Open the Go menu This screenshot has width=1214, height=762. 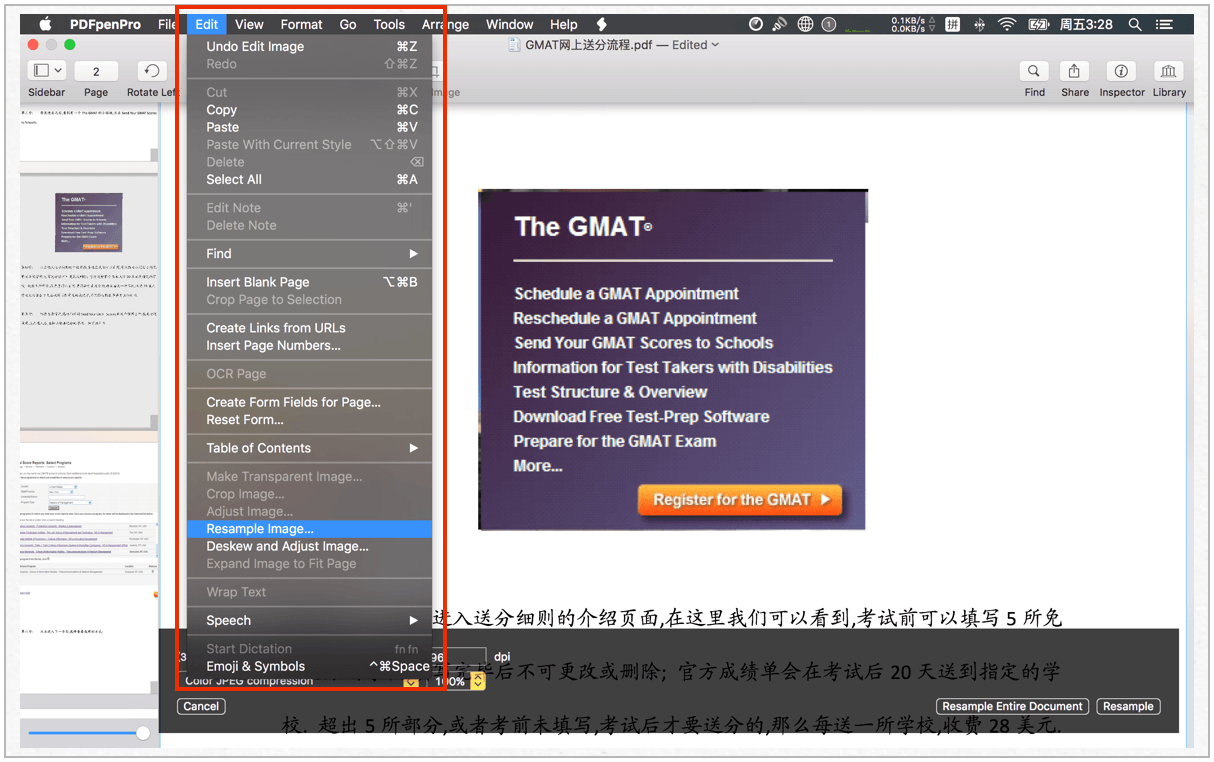point(348,24)
